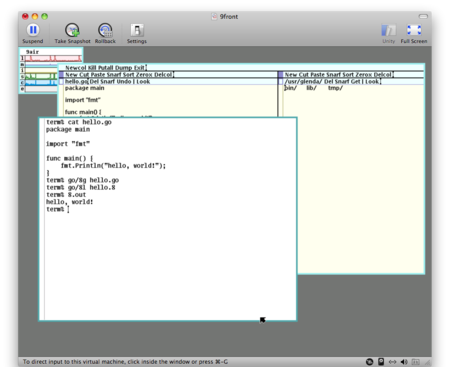Click 'term% go/8l hello.8' terminal line
Viewport: 450px width, 367px height.
81,188
